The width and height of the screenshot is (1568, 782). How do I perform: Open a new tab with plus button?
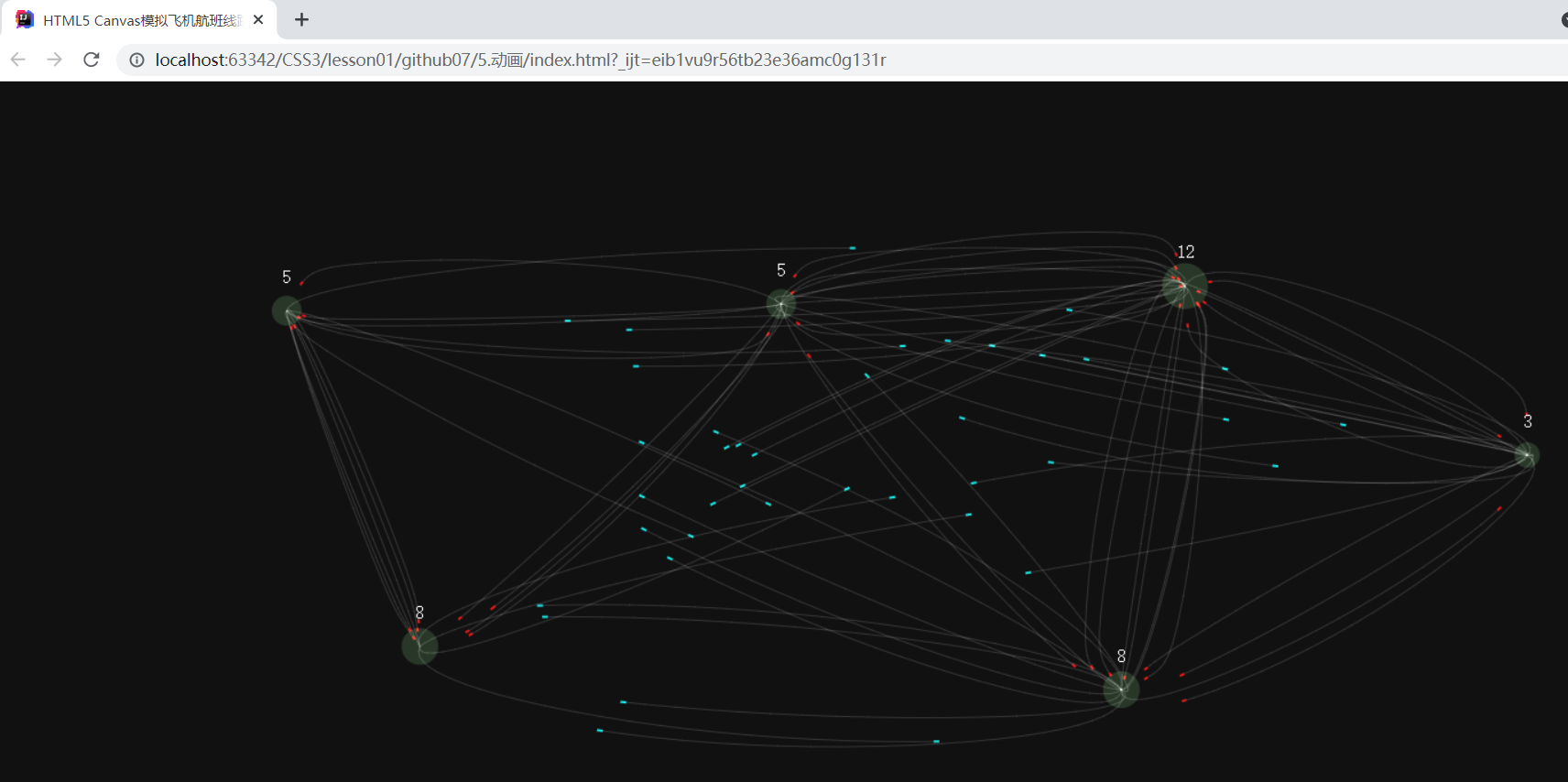tap(301, 19)
